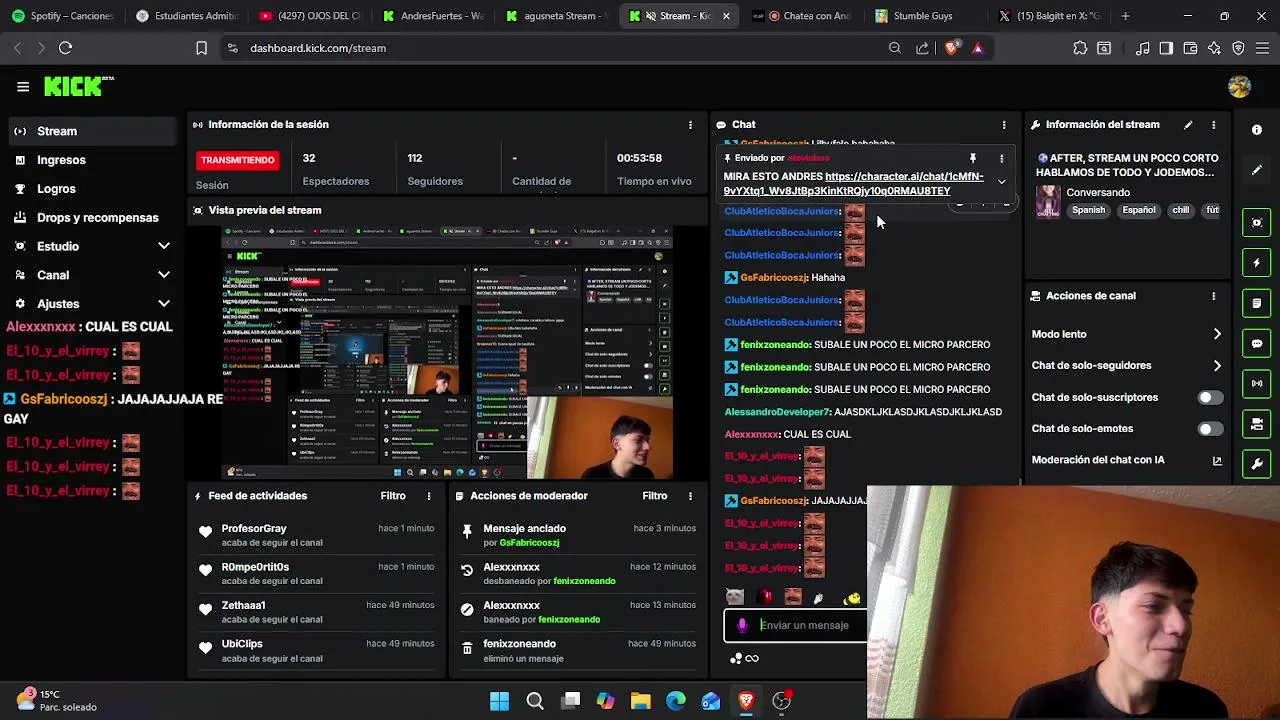Open pinned message three-dot menu
Screen dimensions: 1280x720
1001,158
